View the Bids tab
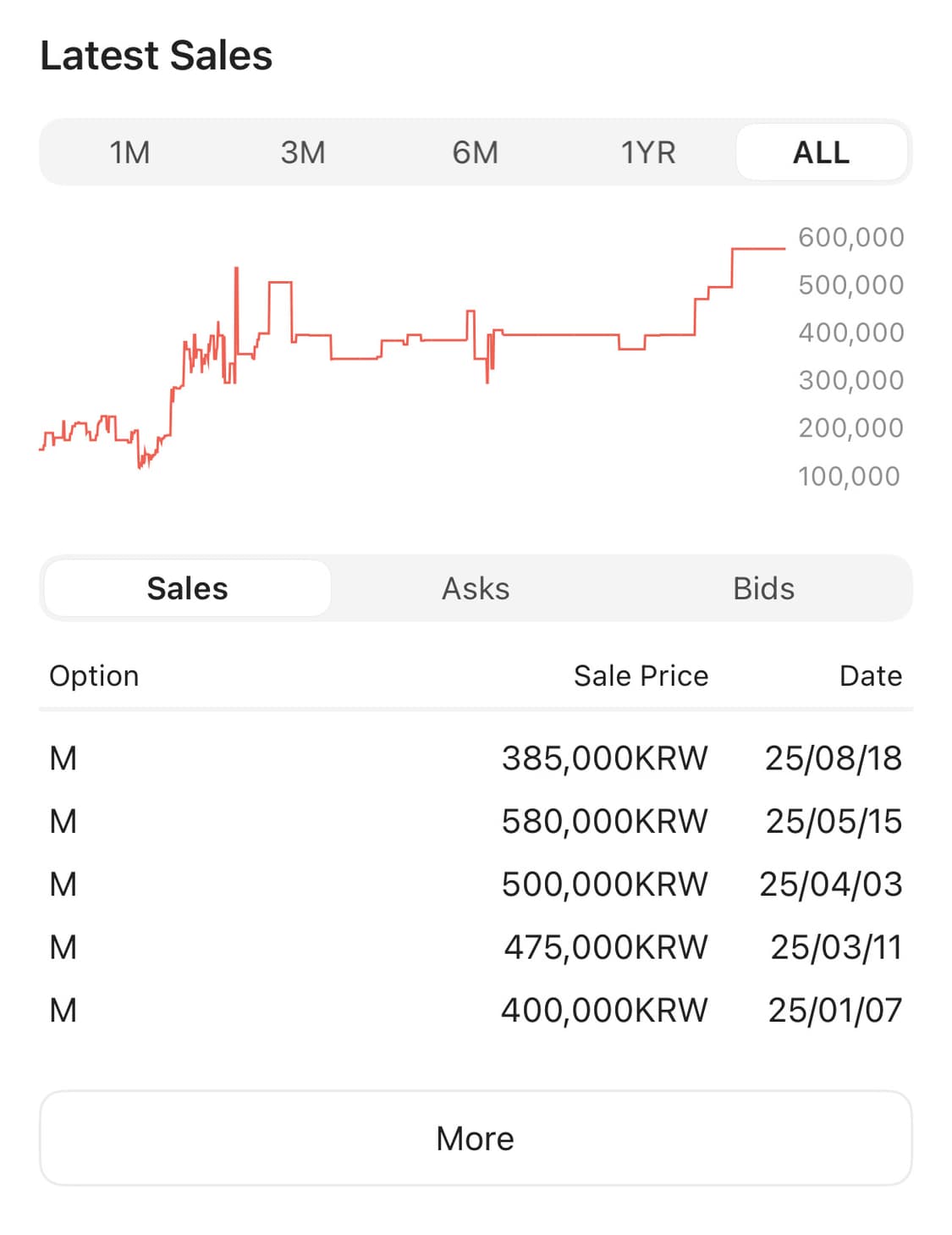 click(763, 588)
